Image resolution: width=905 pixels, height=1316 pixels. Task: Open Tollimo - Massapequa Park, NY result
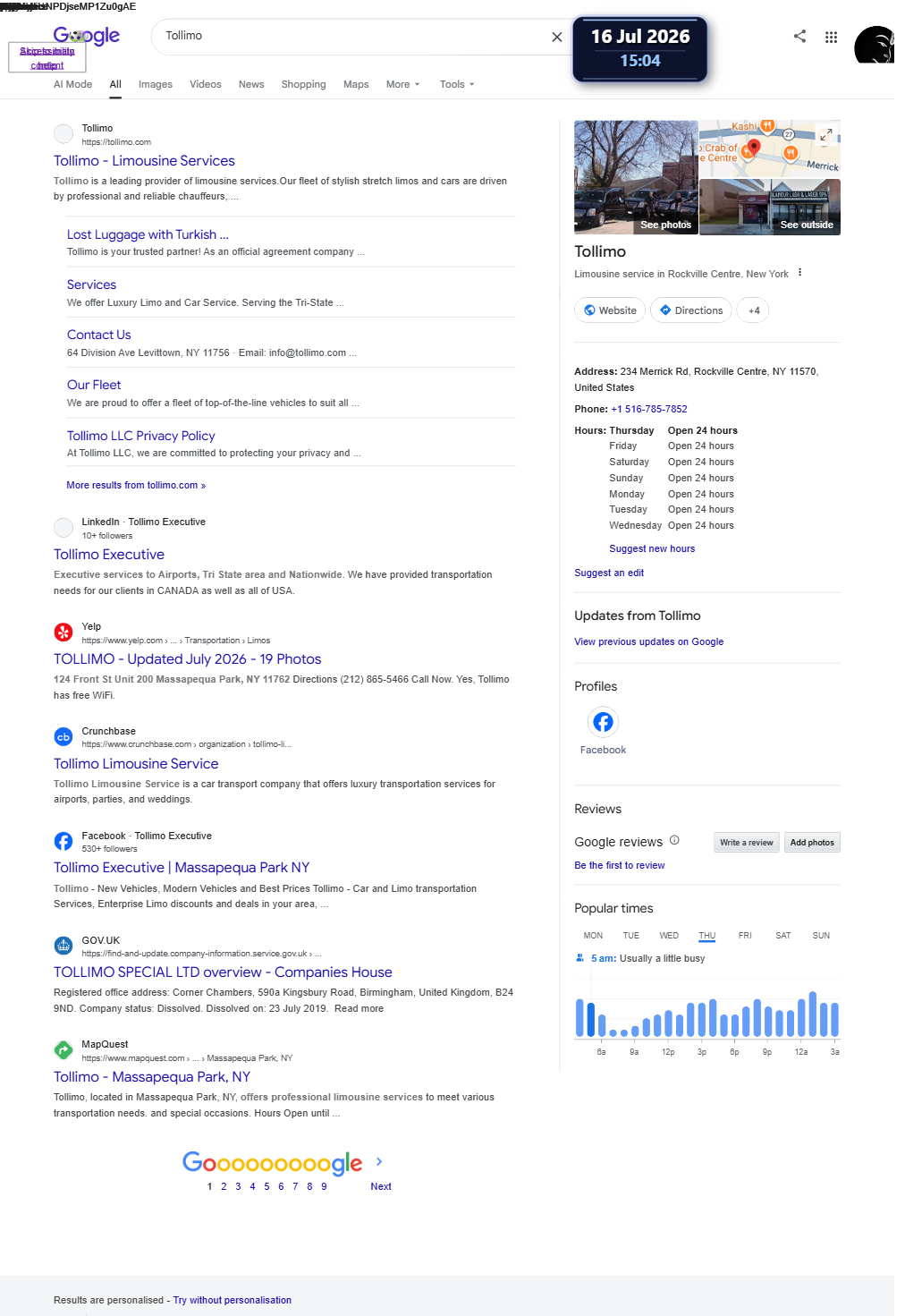point(152,1077)
